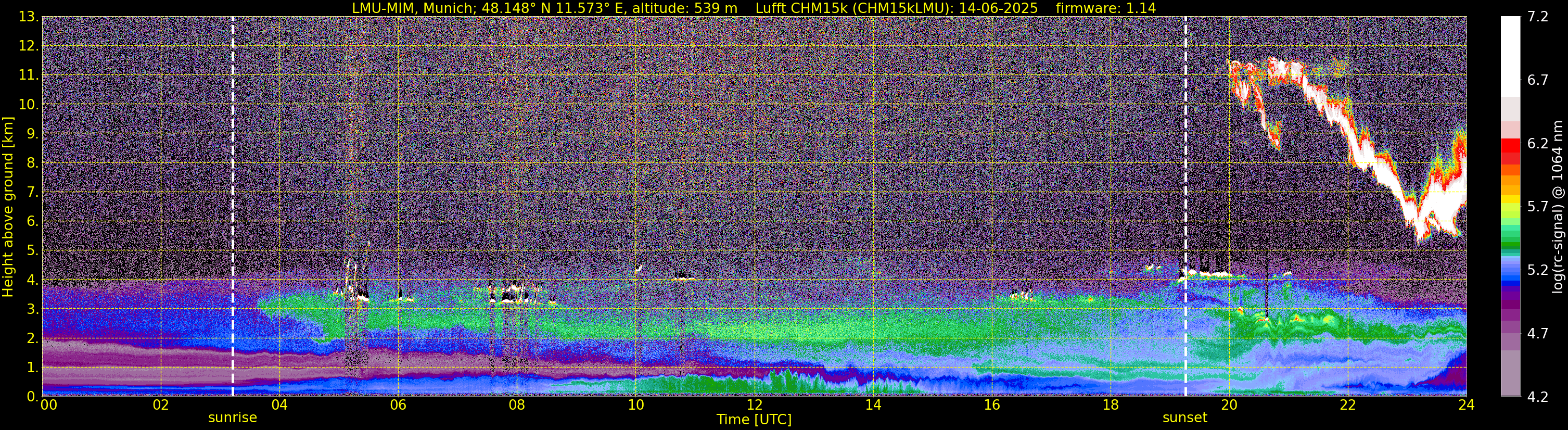Click the 'sunset' label below the time axis

coord(1184,418)
